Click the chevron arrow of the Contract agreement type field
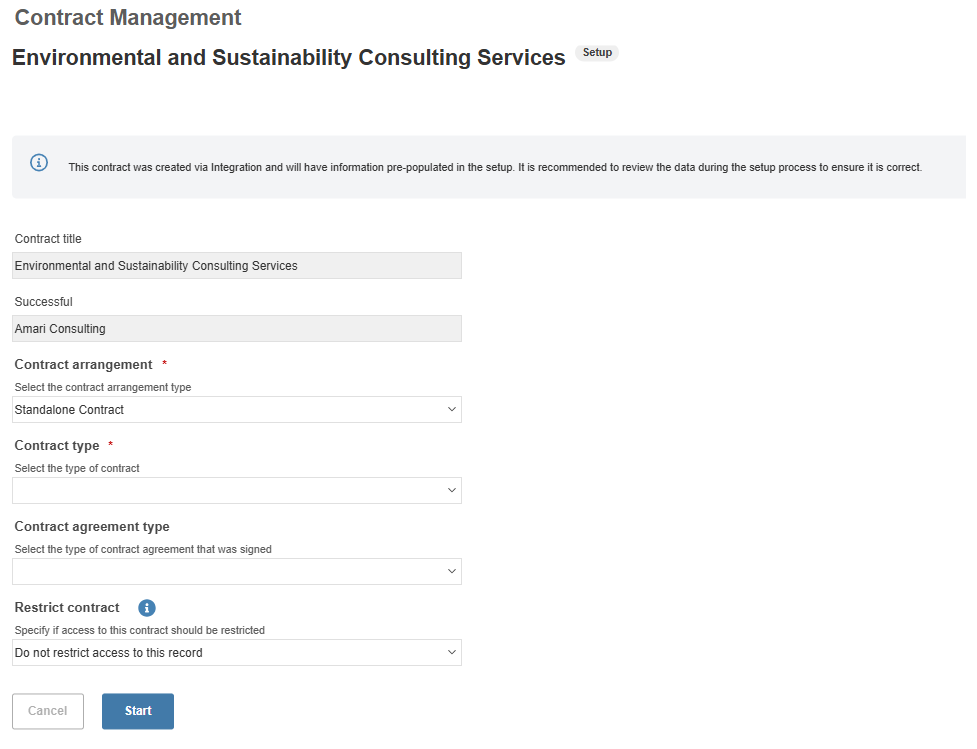 [452, 571]
